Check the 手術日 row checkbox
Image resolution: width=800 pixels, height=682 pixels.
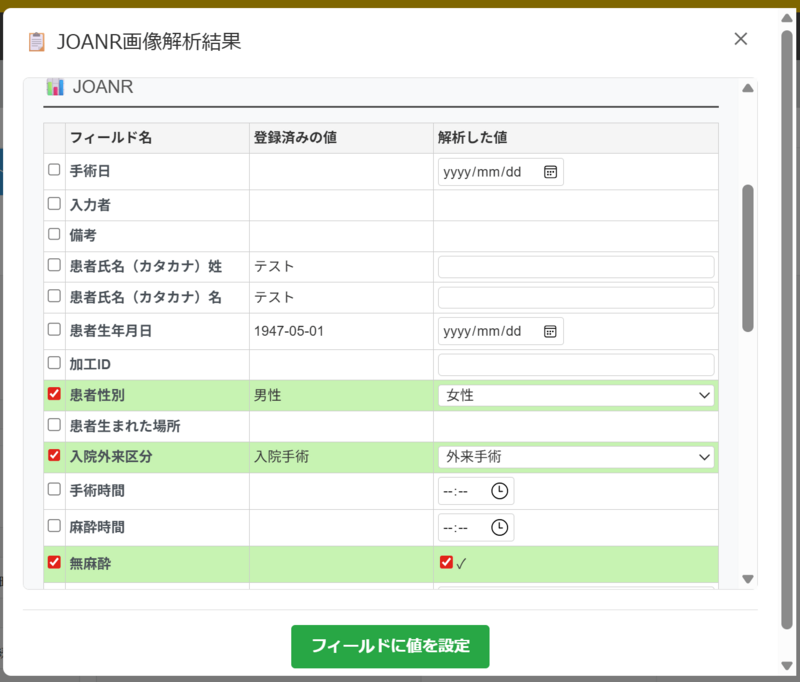[x=54, y=169]
